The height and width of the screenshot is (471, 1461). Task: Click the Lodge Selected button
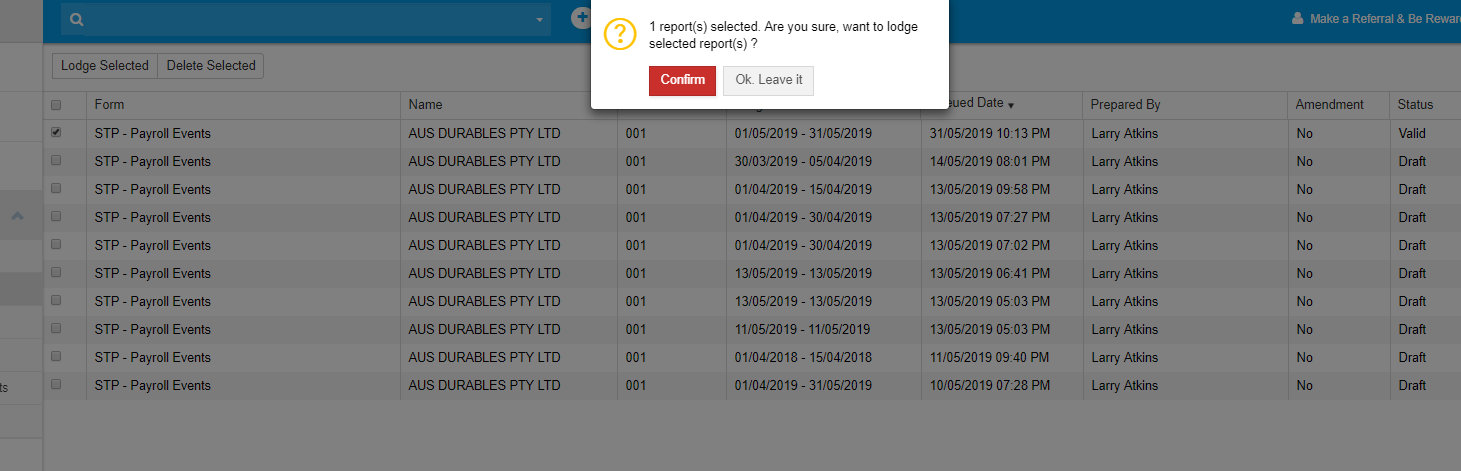[x=104, y=66]
